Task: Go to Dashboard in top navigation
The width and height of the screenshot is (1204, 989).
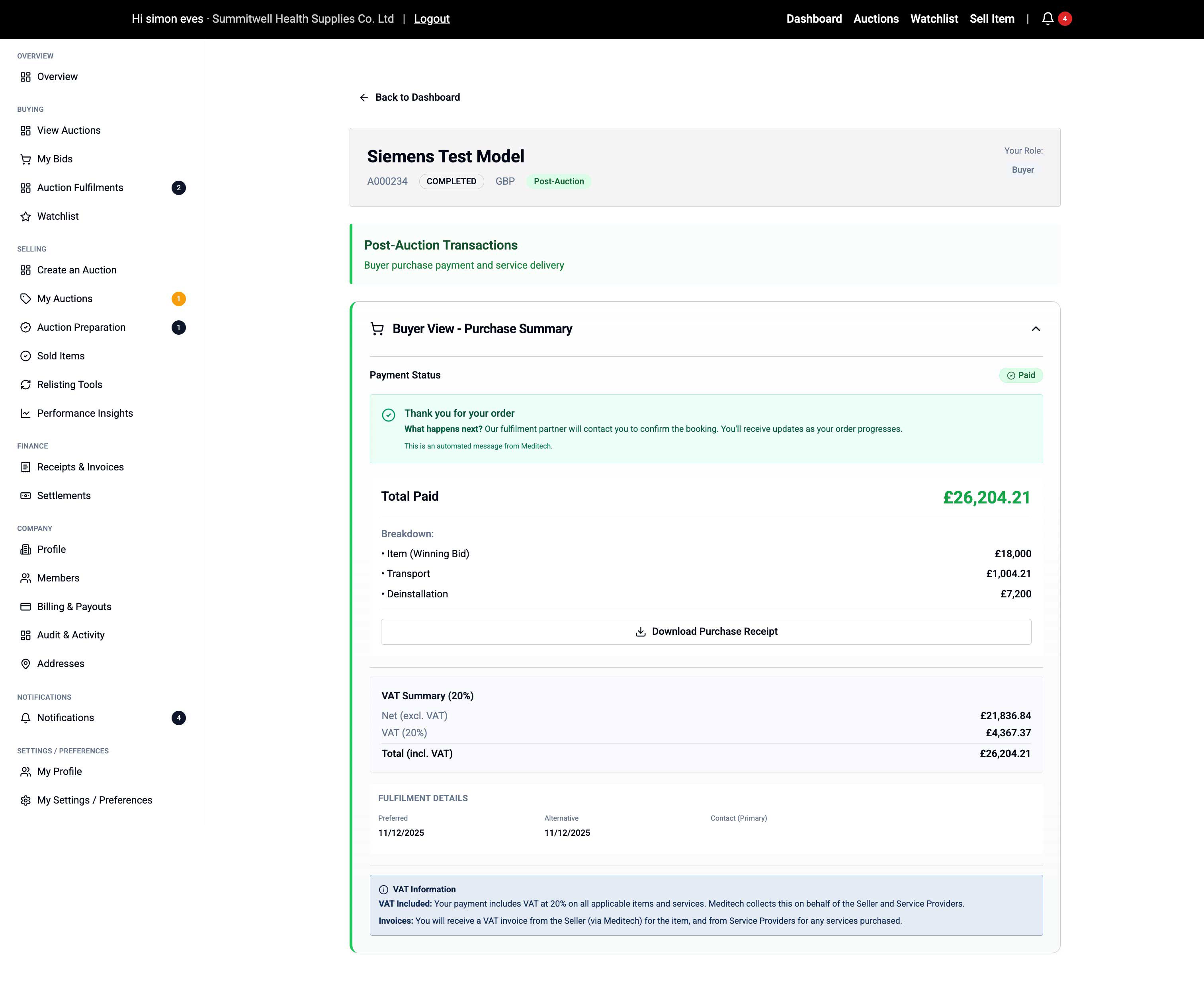Action: click(814, 19)
